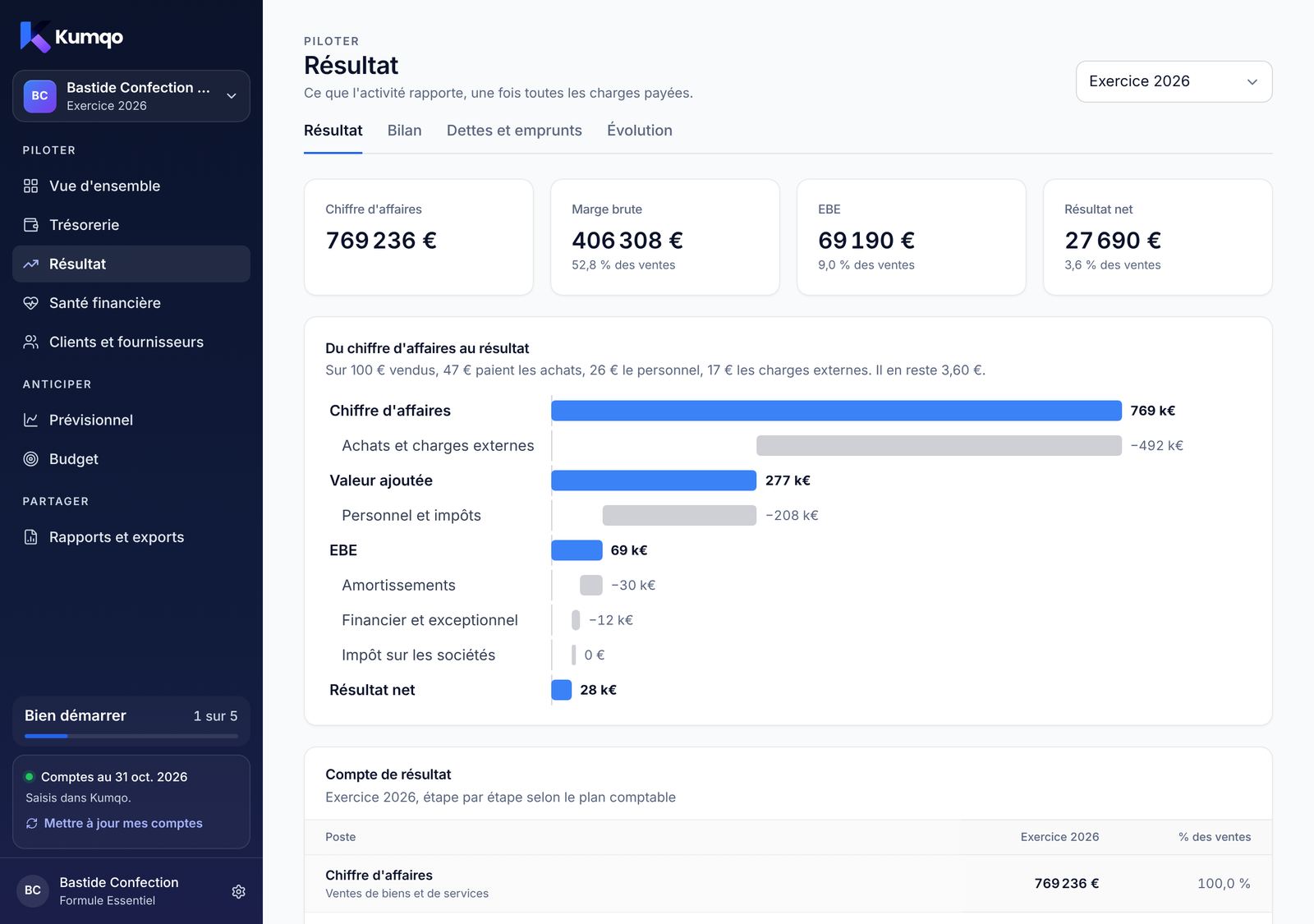
Task: Click the Valeur ajoutée 277 k€ bar
Action: [654, 480]
